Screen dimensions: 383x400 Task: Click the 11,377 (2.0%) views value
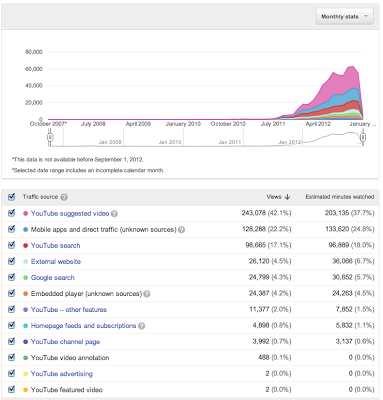[270, 309]
